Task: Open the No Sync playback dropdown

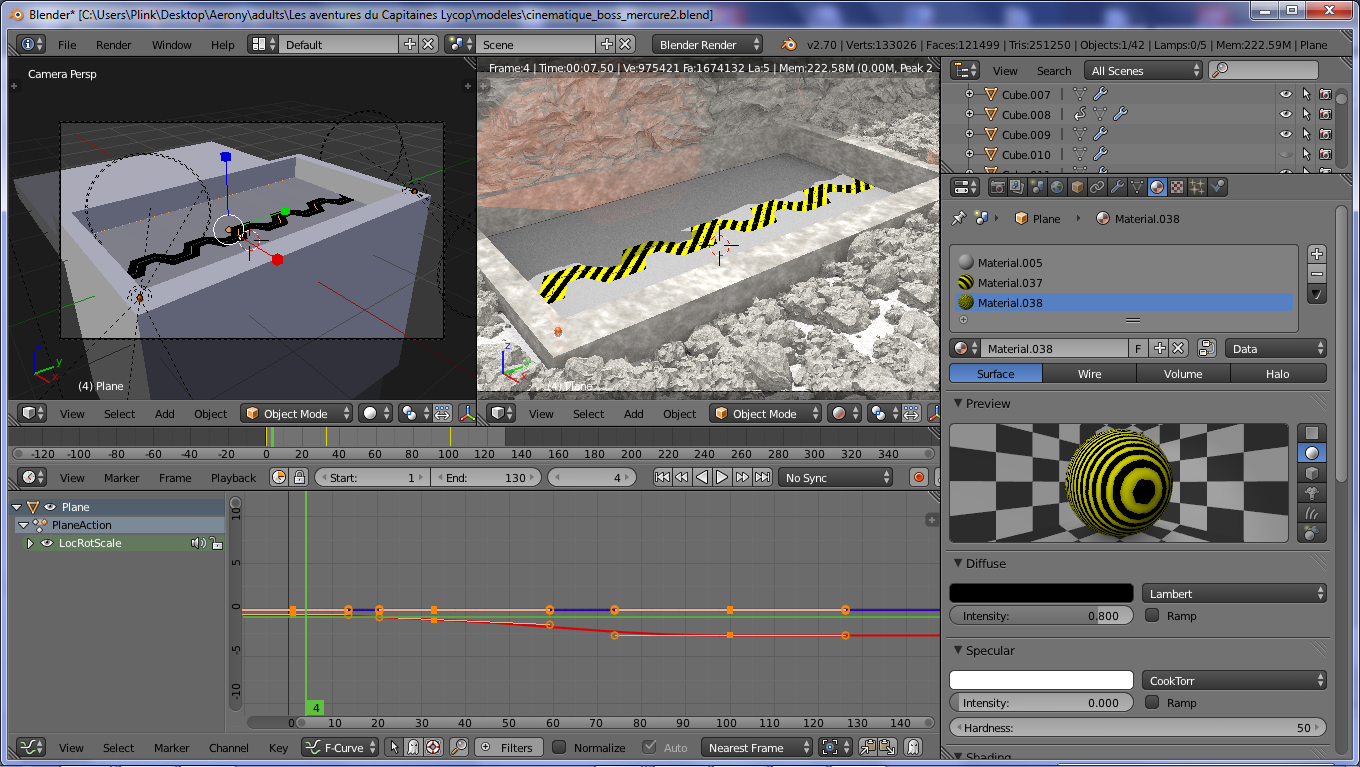Action: pos(835,477)
